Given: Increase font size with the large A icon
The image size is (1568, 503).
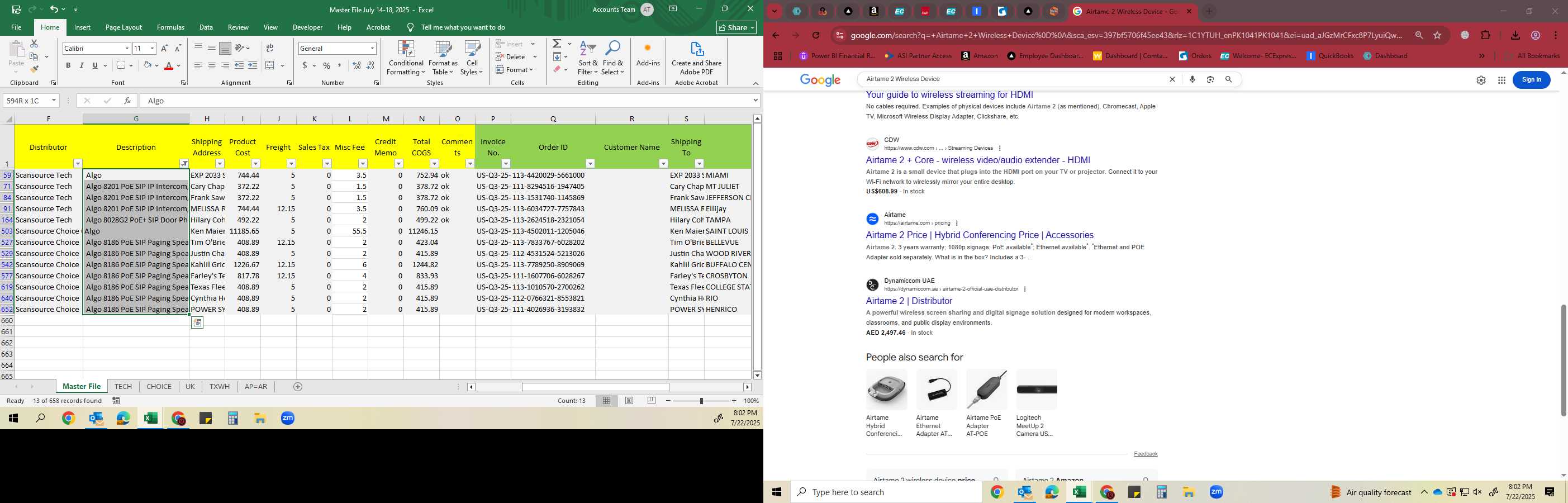Looking at the screenshot, I should click(164, 48).
